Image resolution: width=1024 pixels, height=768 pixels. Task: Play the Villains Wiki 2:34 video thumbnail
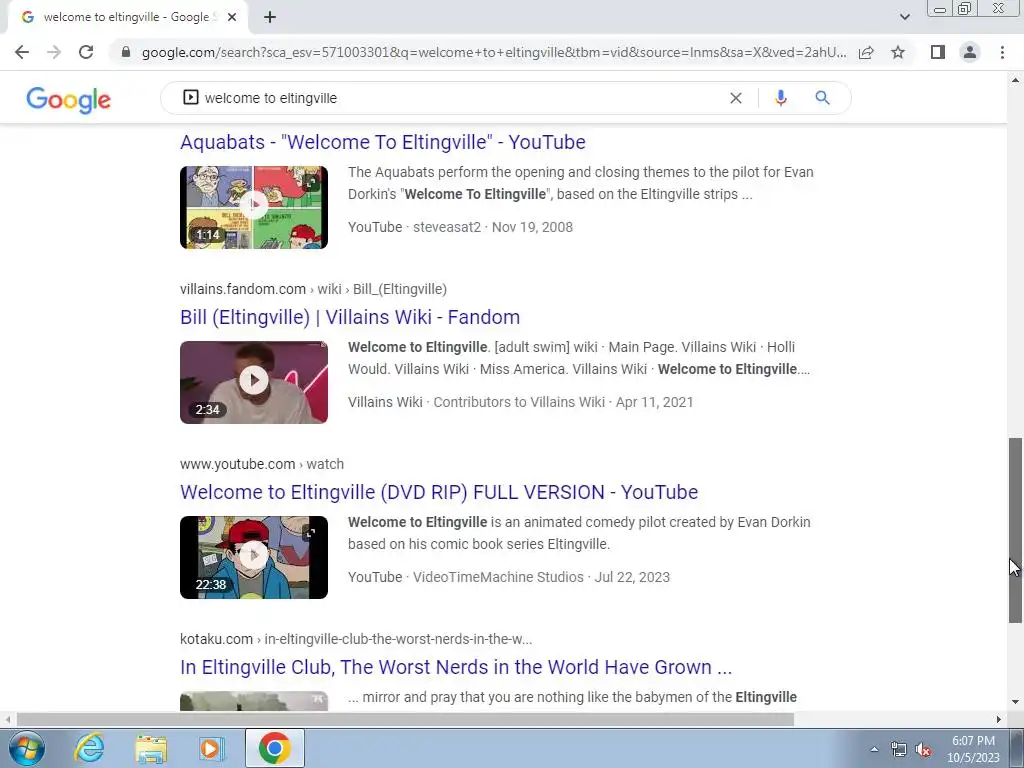[254, 382]
